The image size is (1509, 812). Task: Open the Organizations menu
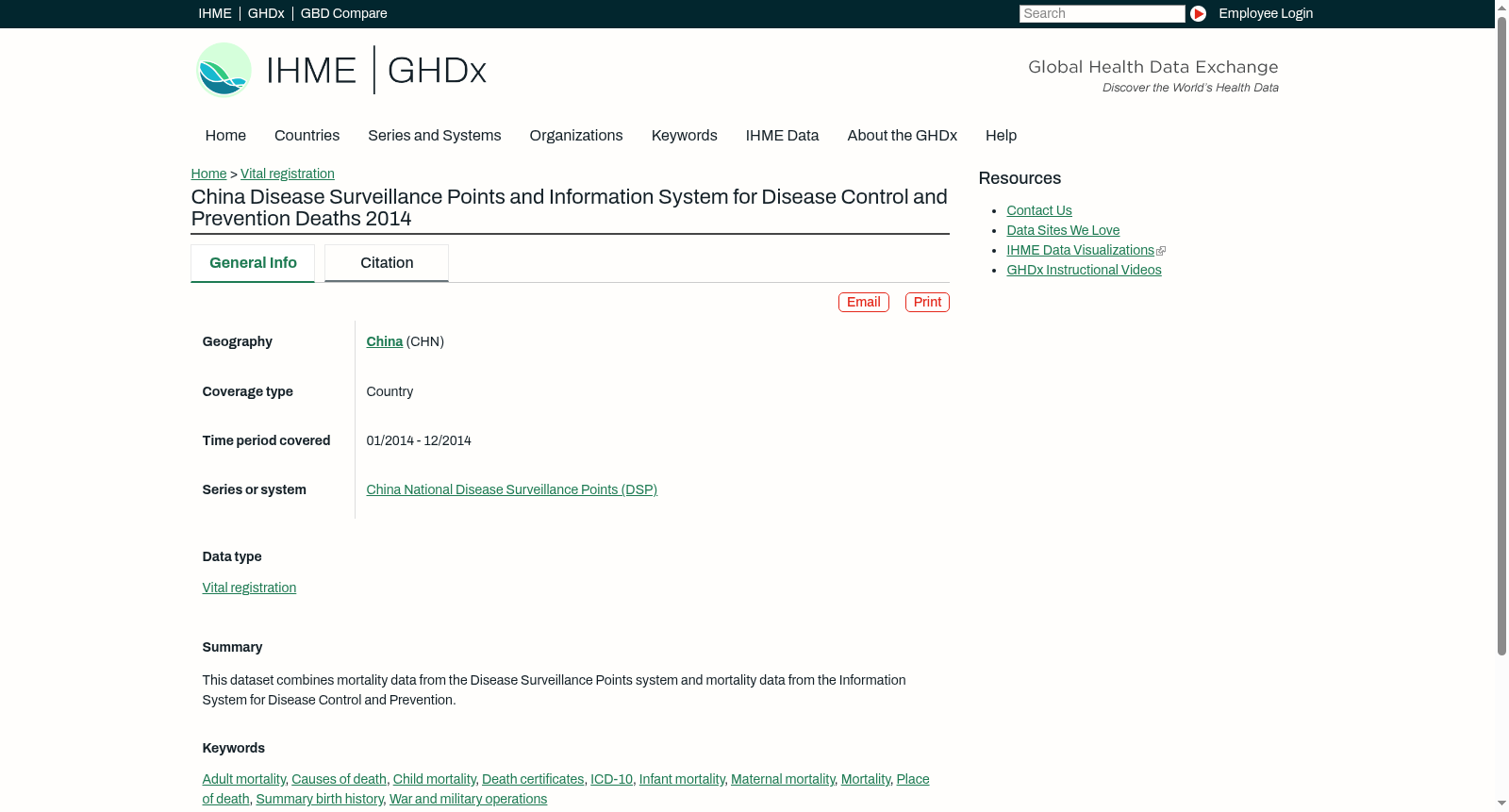[x=576, y=136]
